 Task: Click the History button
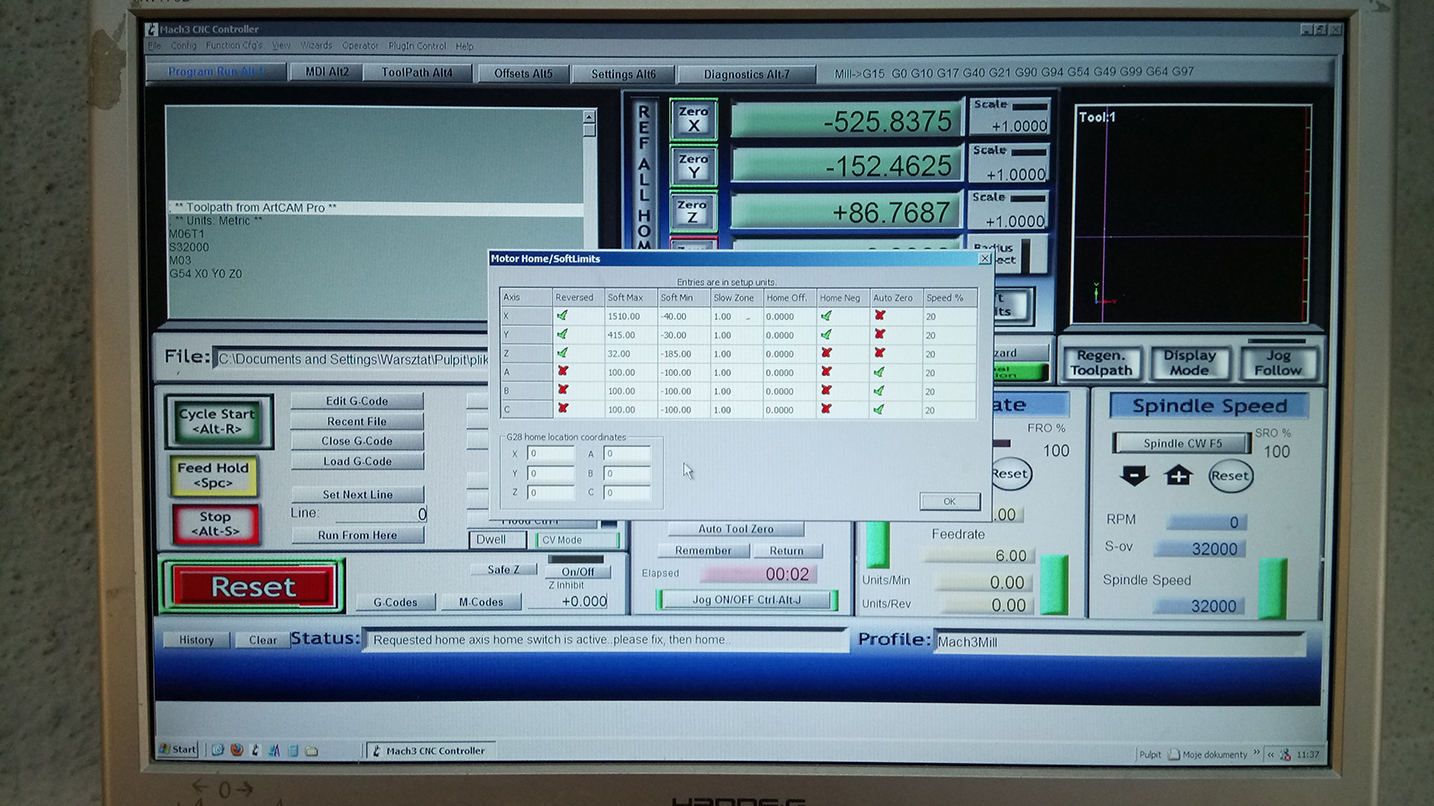[196, 640]
